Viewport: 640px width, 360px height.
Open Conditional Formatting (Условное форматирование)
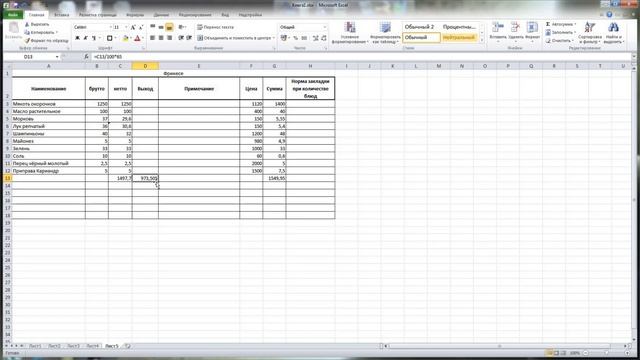pyautogui.click(x=350, y=33)
